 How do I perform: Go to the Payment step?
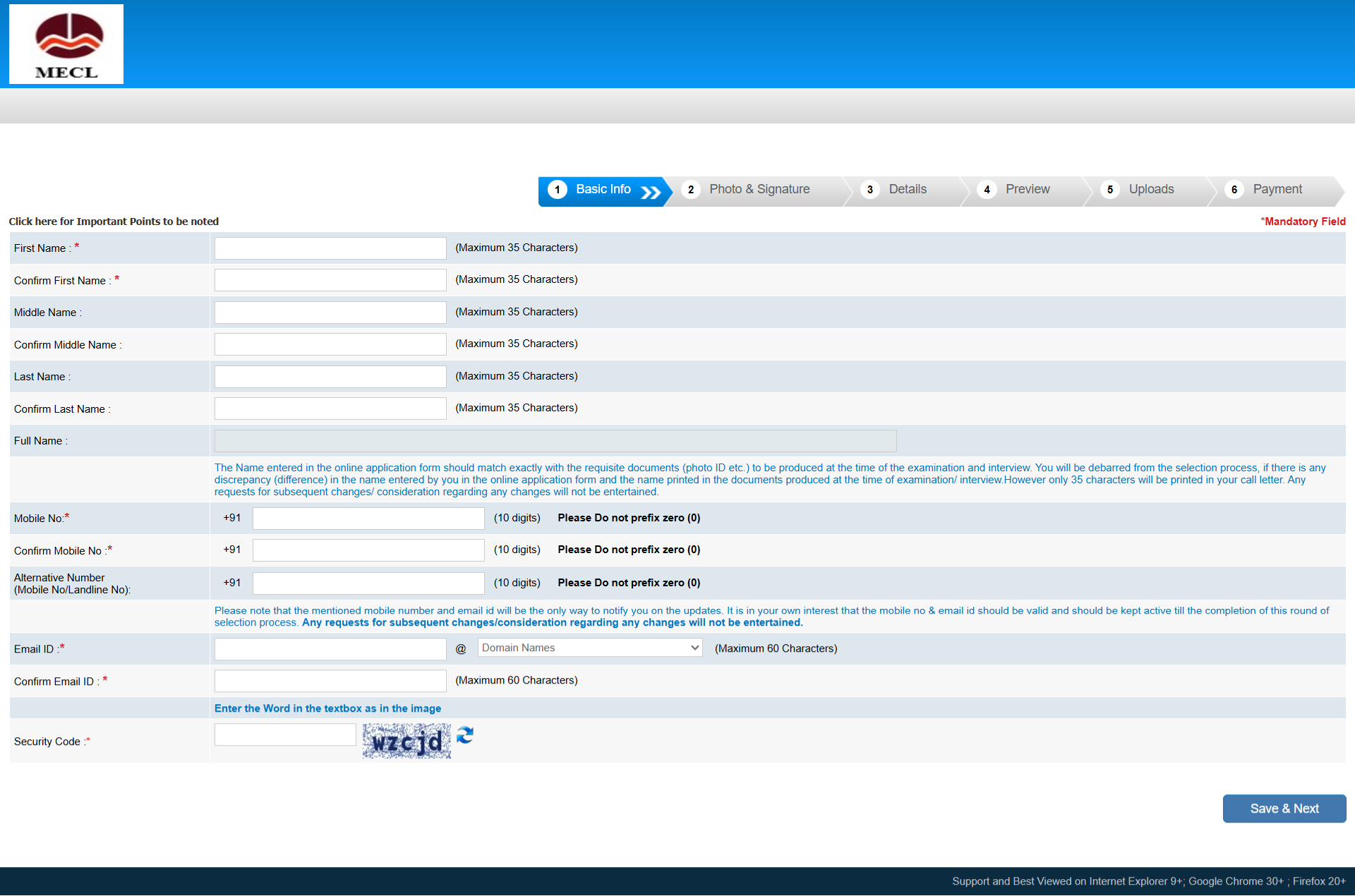pyautogui.click(x=1277, y=189)
